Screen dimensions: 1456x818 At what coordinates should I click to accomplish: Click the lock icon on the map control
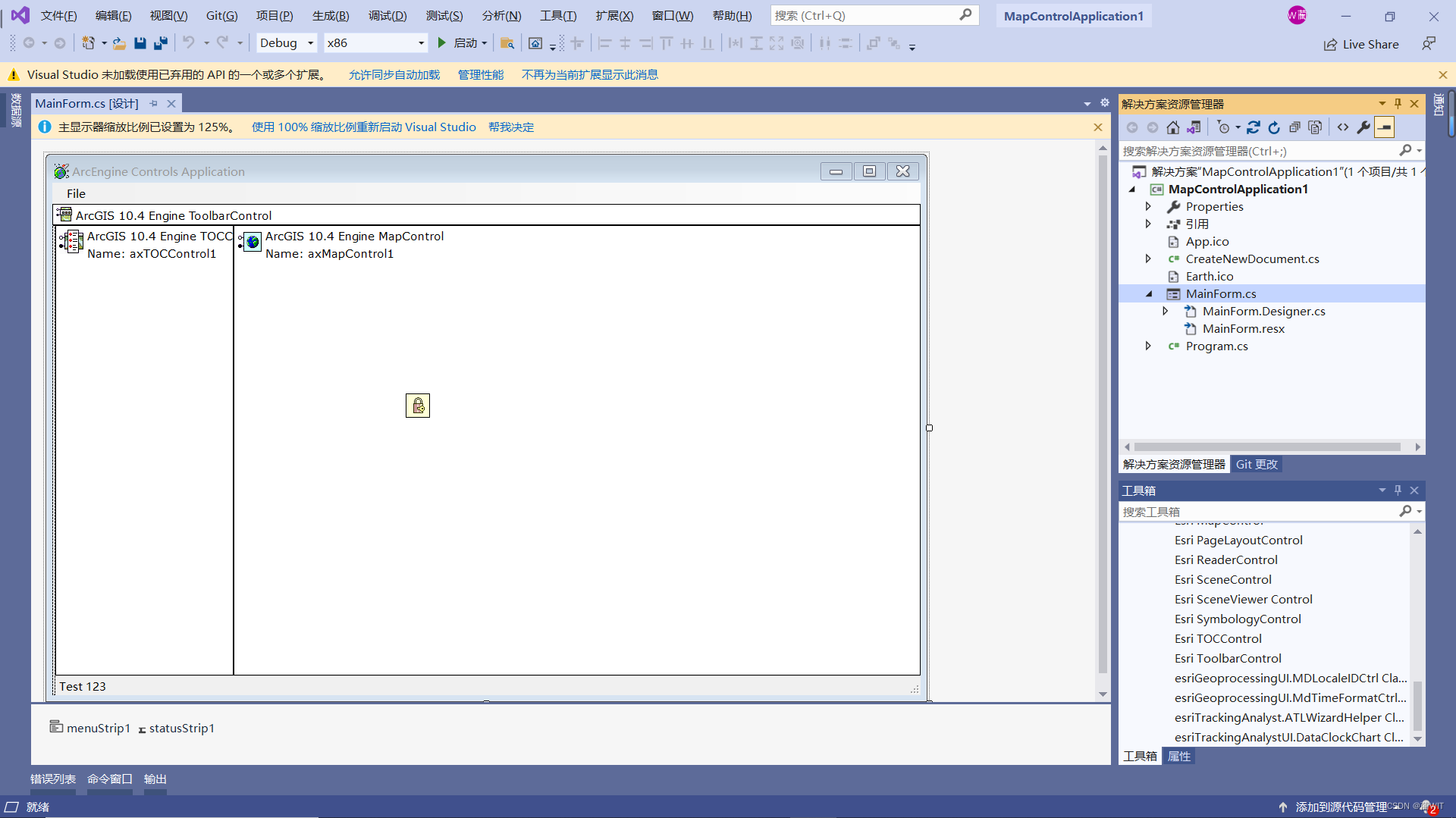418,406
